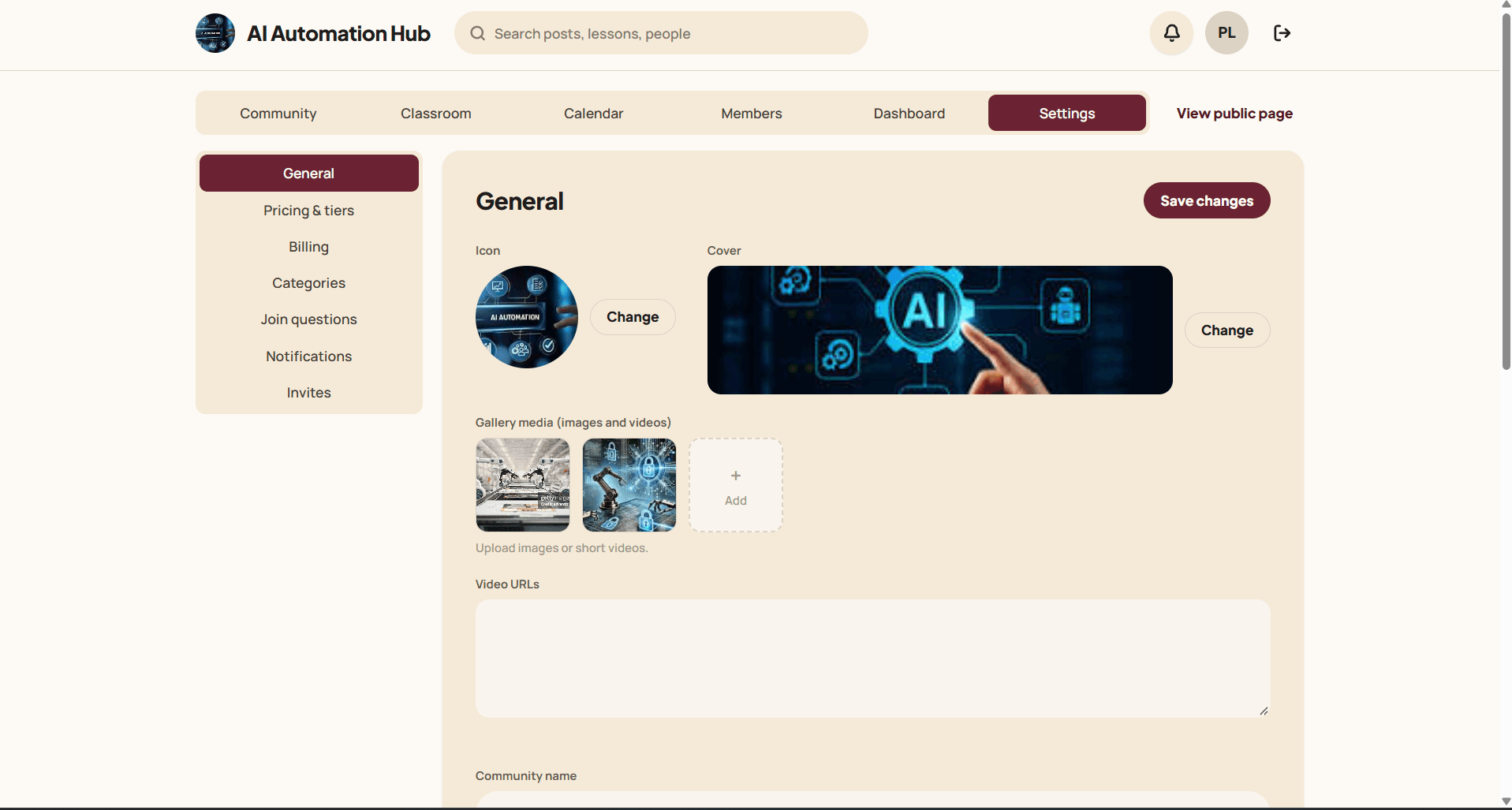Click the plus Add gallery media tile
Image resolution: width=1512 pixels, height=810 pixels.
pyautogui.click(x=736, y=485)
